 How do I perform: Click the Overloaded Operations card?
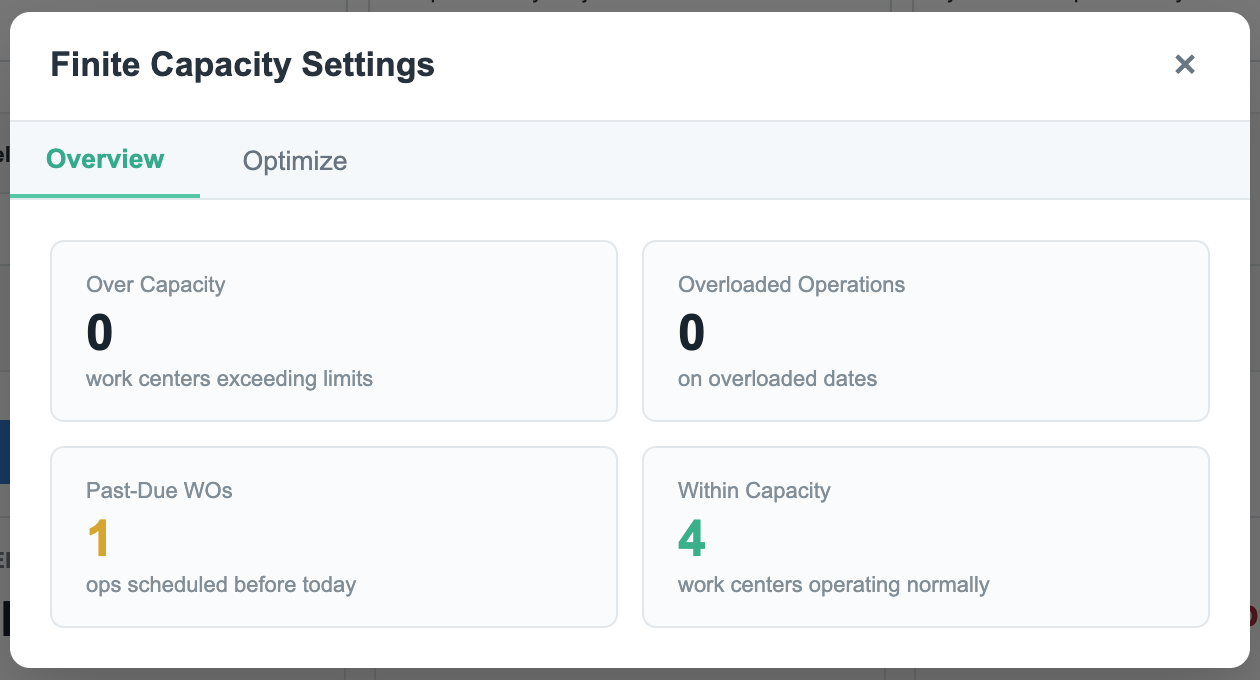pos(926,331)
